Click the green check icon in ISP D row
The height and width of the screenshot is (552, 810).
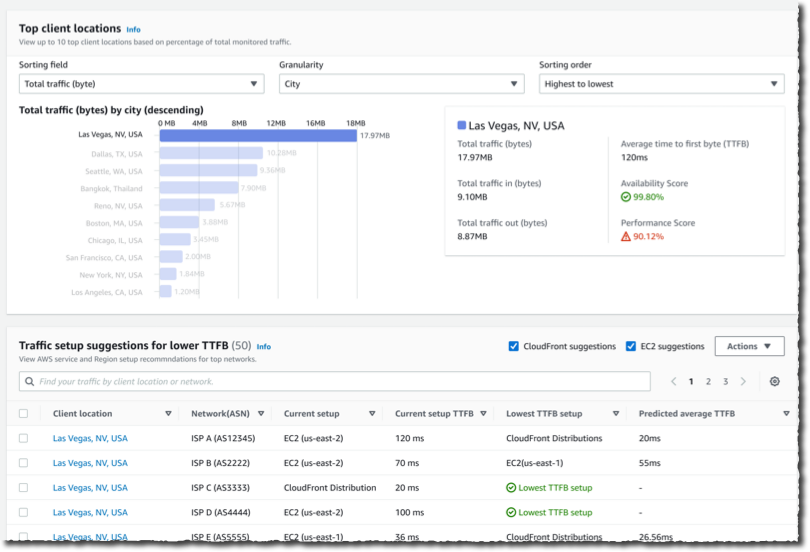pyautogui.click(x=511, y=513)
